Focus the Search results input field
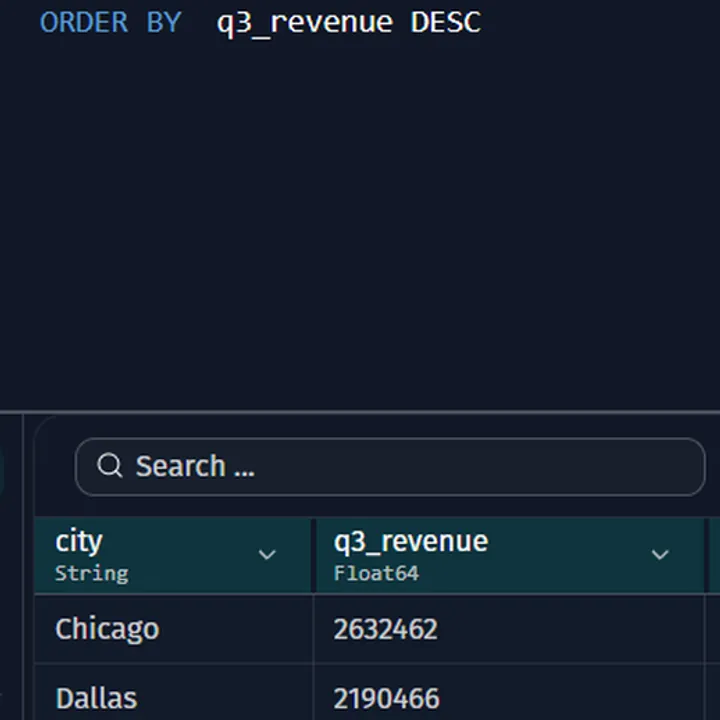 pos(390,467)
